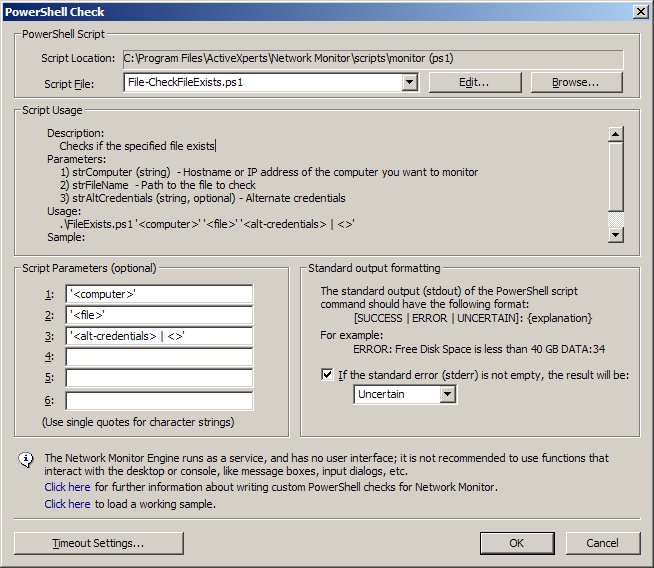Close the PowerShell Check dialog
Image resolution: width=654 pixels, height=568 pixels.
coord(641,12)
